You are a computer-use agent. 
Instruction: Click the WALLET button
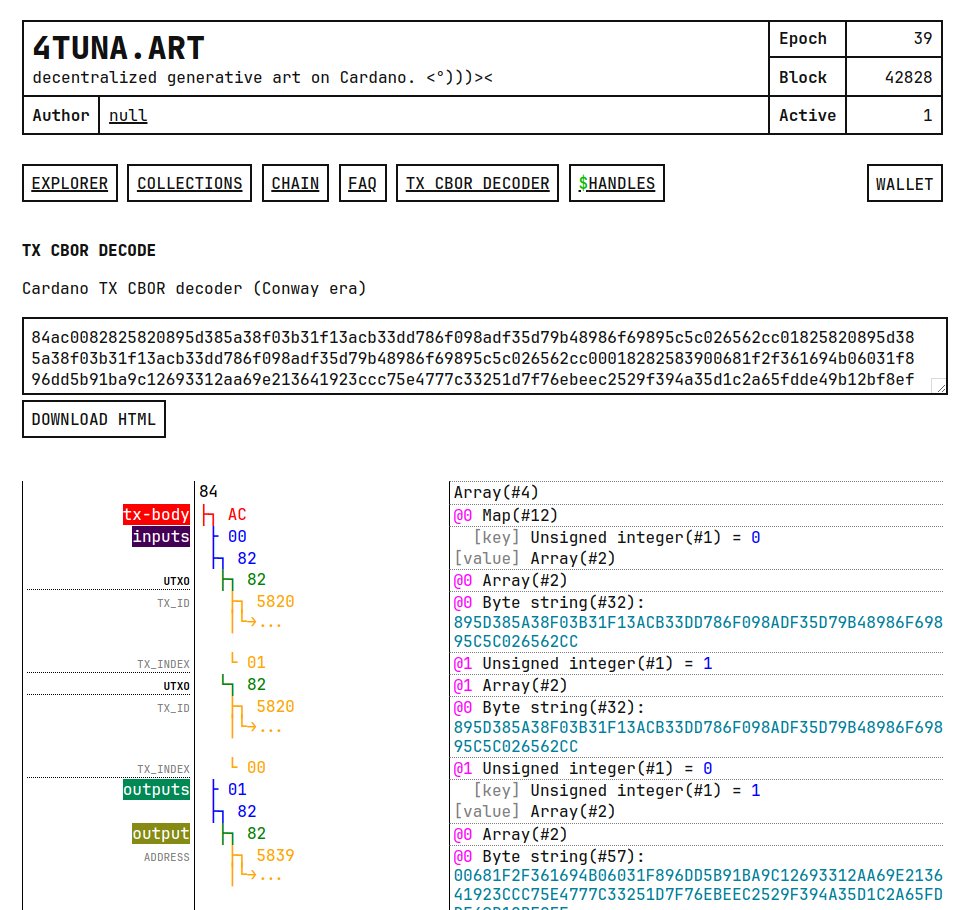pos(905,183)
